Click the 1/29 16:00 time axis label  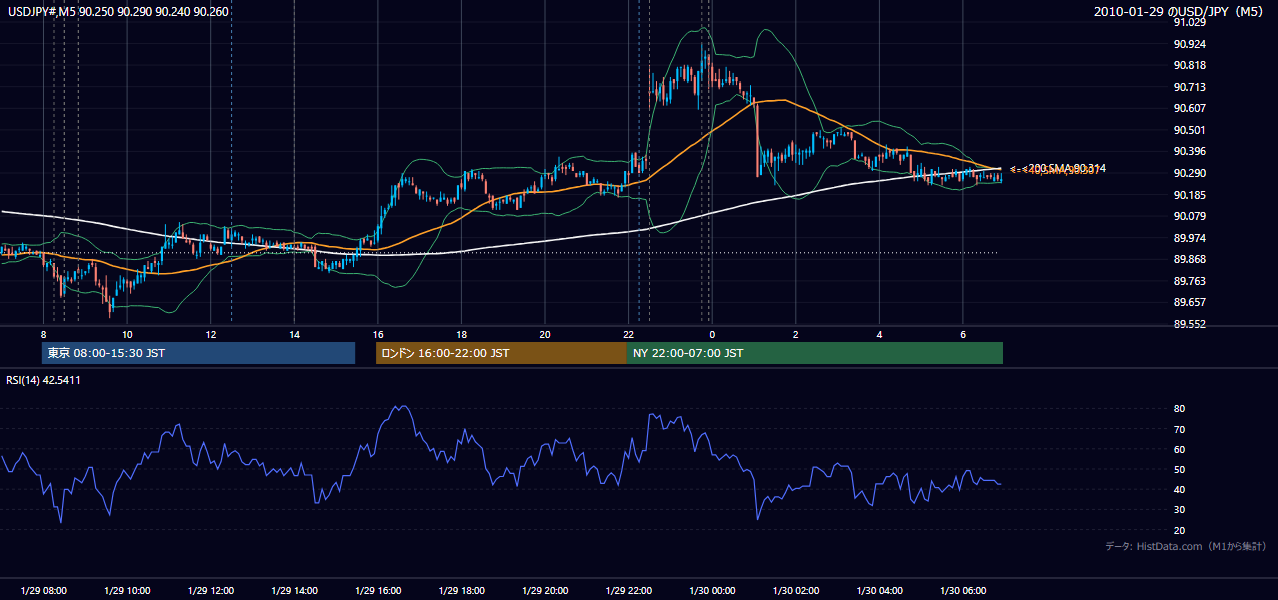[x=378, y=591]
